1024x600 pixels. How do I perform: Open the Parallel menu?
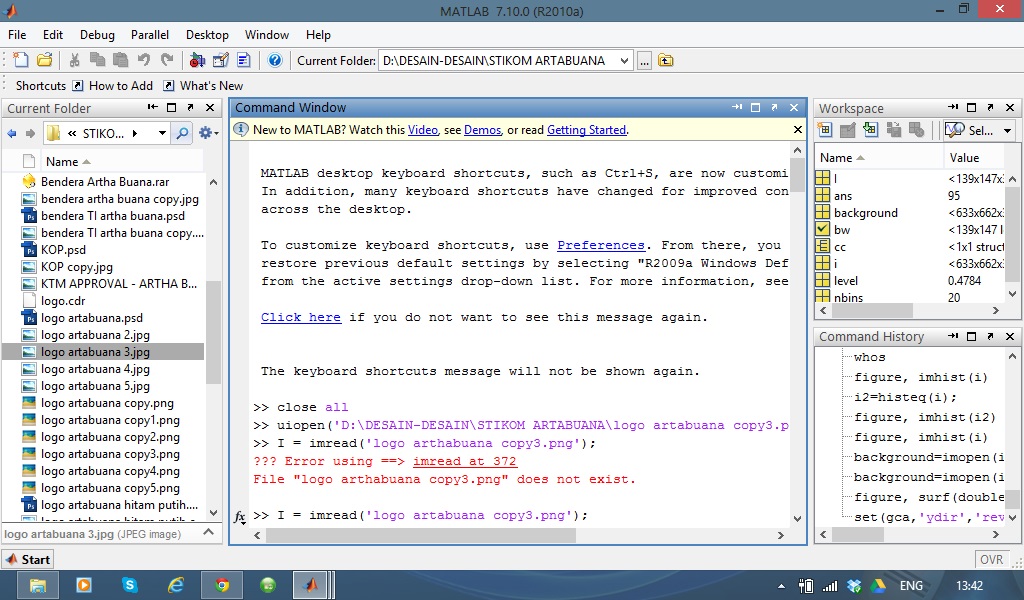[x=150, y=34]
